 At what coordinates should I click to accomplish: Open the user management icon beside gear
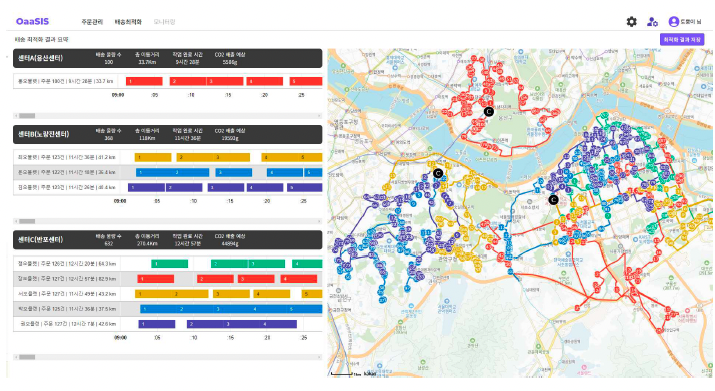pyautogui.click(x=652, y=21)
